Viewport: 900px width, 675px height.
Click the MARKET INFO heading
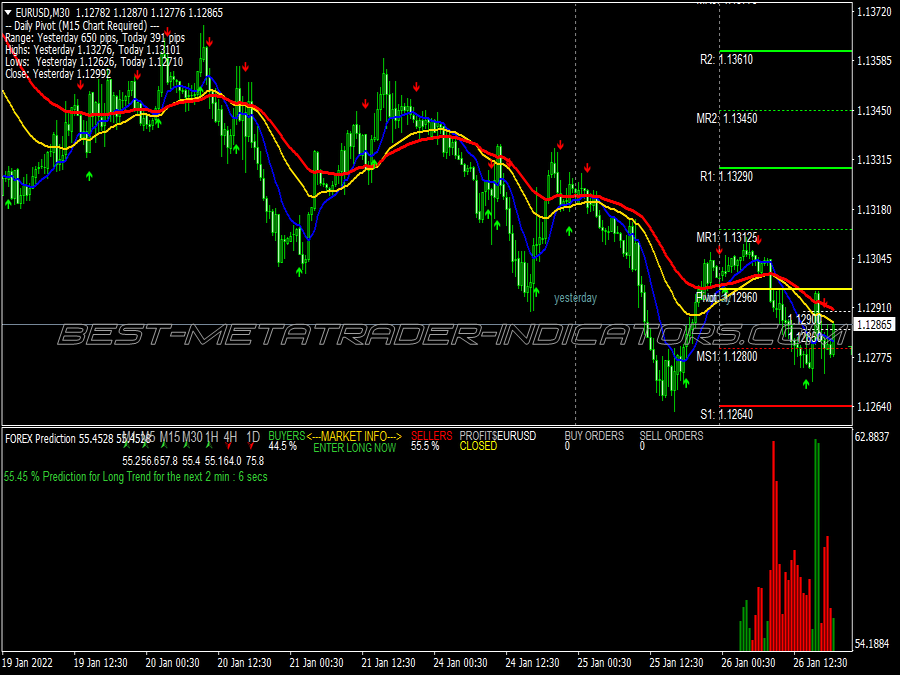(x=354, y=436)
